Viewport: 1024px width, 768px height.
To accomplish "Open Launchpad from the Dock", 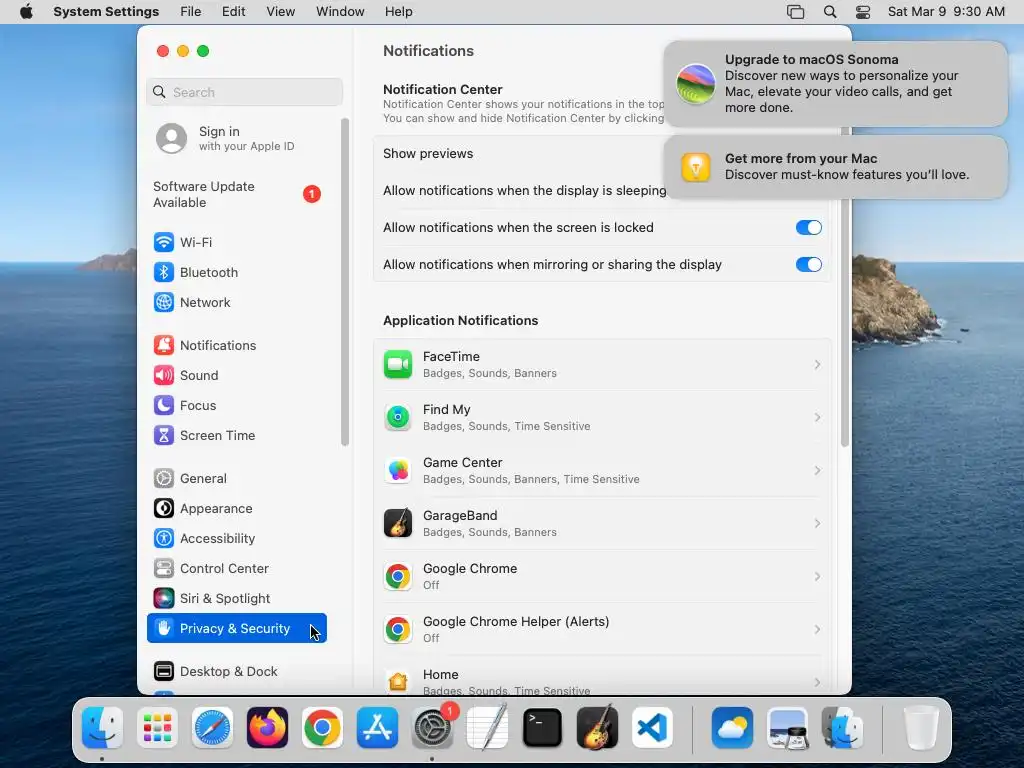I will point(157,728).
